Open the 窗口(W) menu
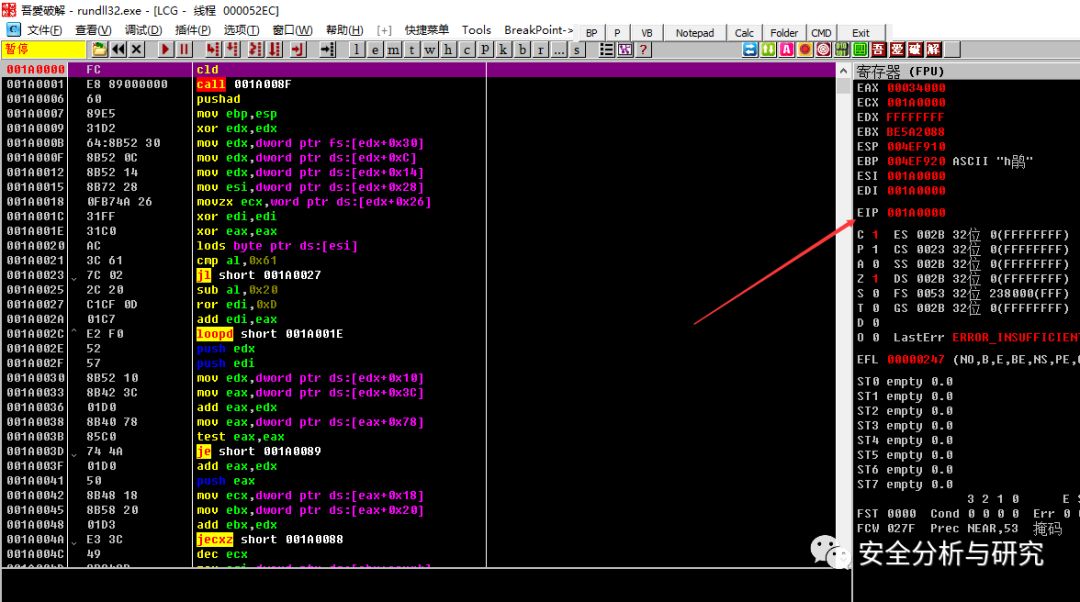1080x602 pixels. coord(292,30)
